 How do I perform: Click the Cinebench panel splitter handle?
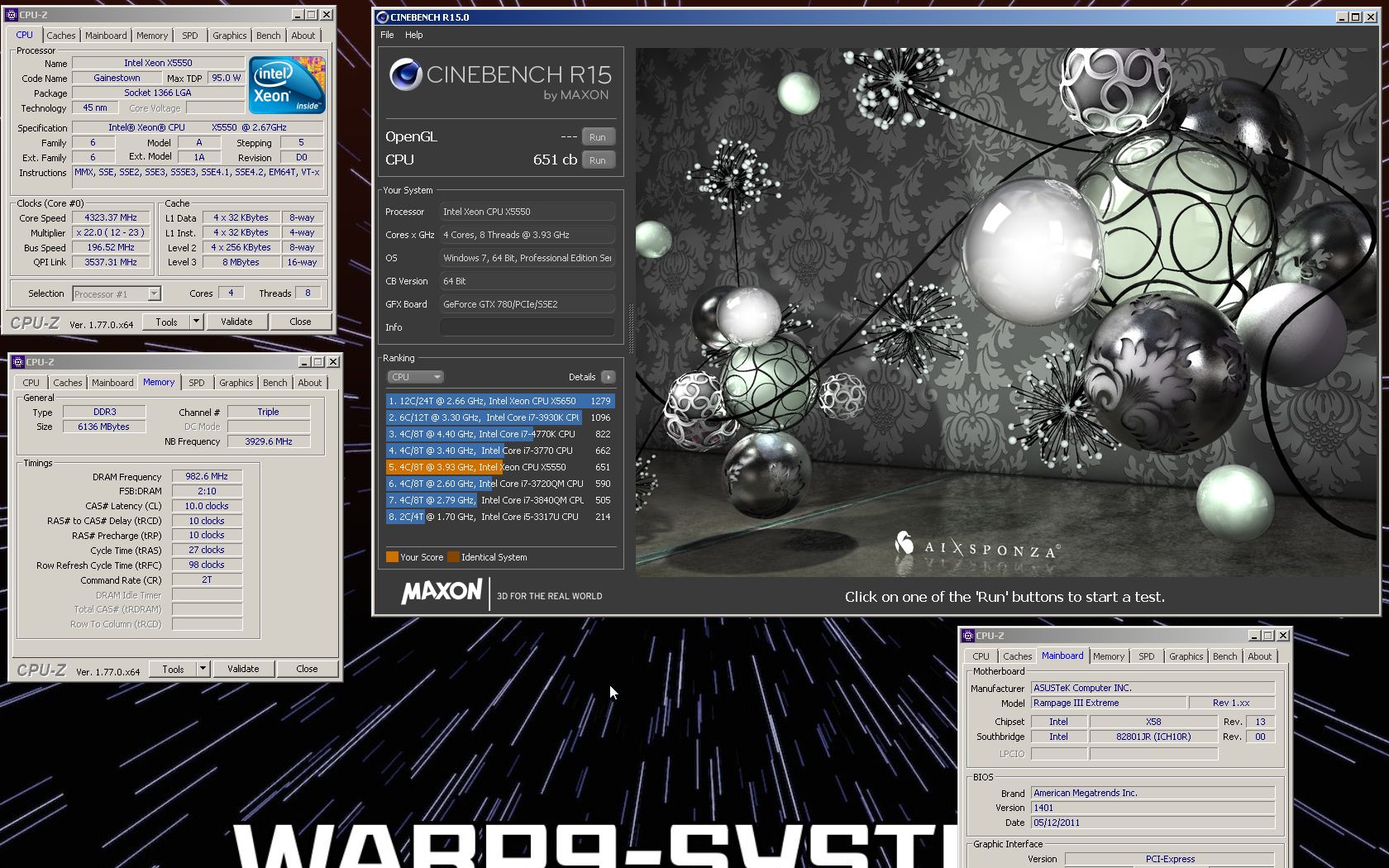pyautogui.click(x=631, y=329)
